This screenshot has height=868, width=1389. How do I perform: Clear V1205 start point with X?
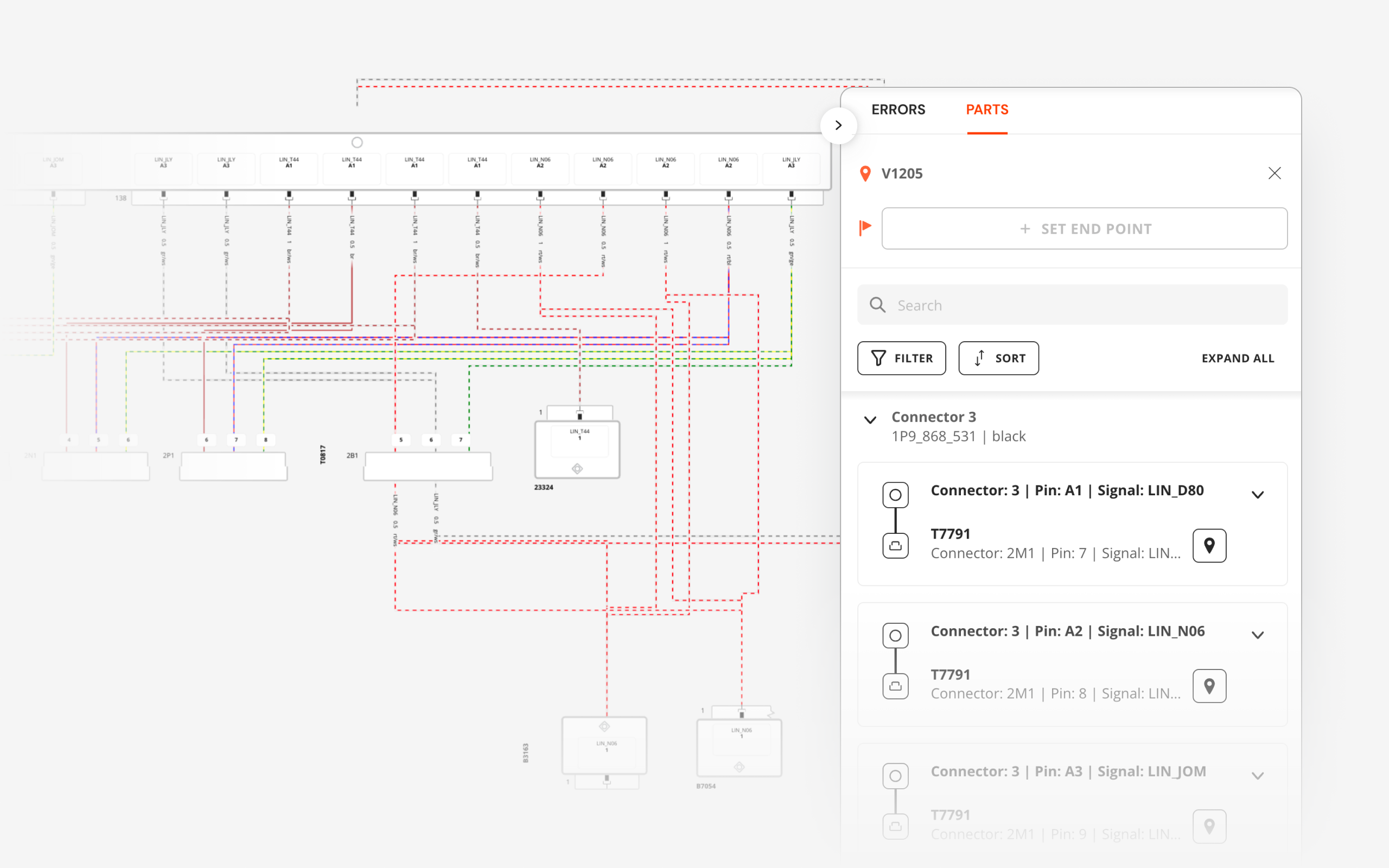[x=1274, y=174]
